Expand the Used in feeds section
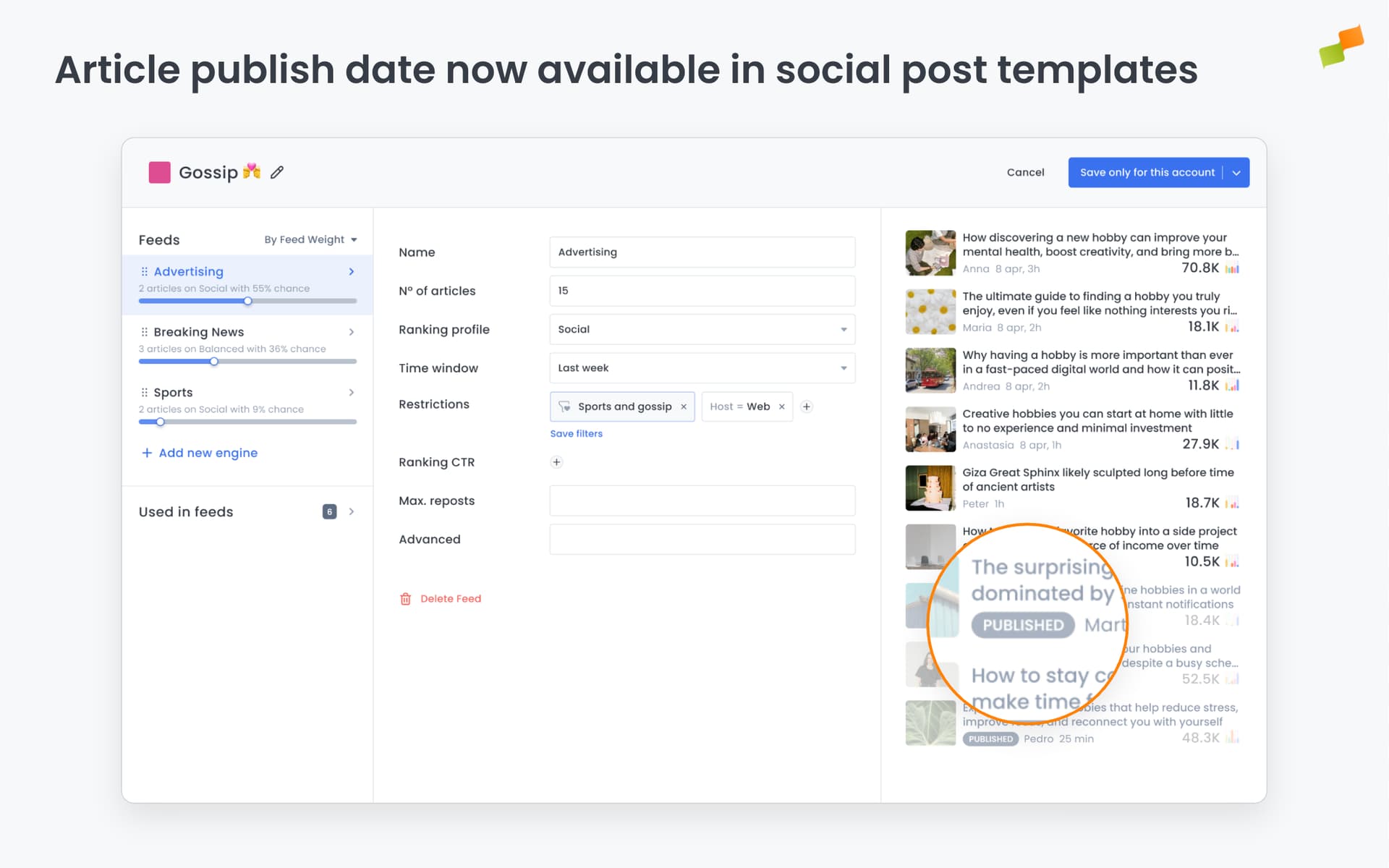 [352, 511]
